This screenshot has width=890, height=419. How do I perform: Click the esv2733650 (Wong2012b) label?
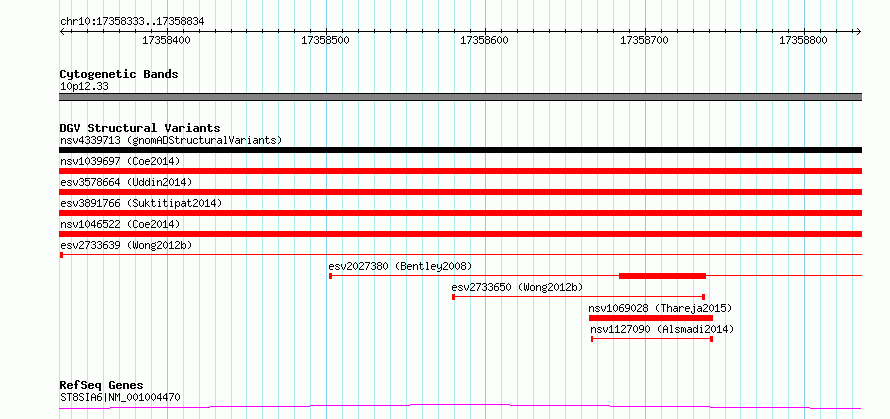pyautogui.click(x=517, y=287)
